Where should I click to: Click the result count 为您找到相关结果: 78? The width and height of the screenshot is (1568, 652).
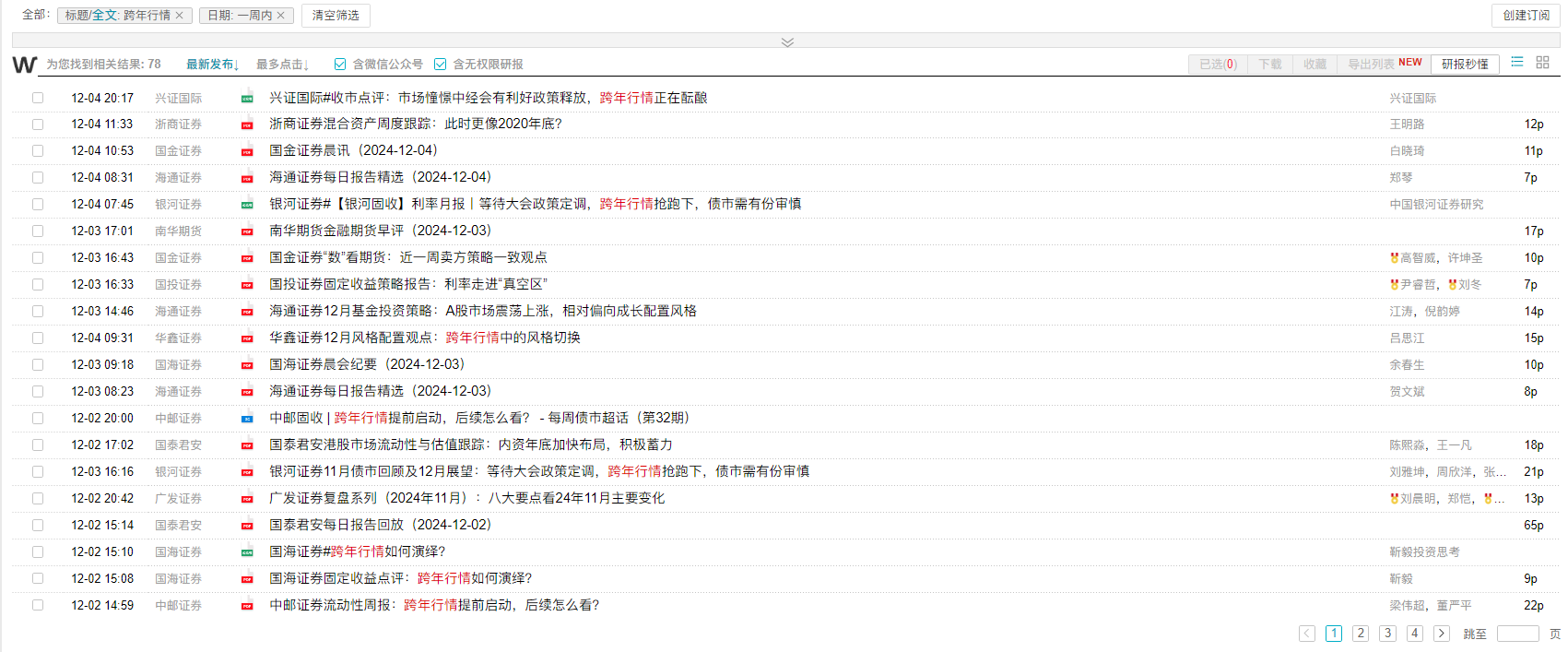(103, 65)
